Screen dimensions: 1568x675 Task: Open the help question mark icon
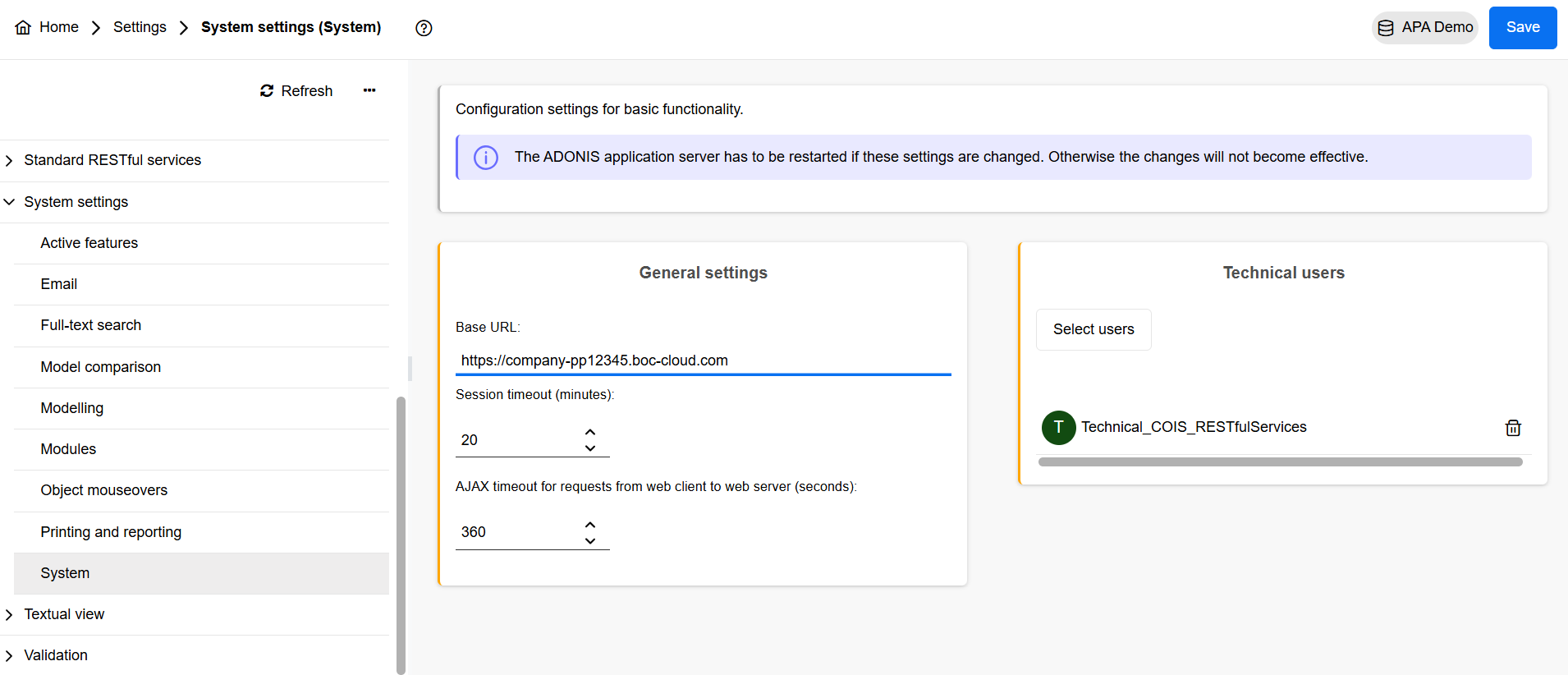tap(424, 28)
